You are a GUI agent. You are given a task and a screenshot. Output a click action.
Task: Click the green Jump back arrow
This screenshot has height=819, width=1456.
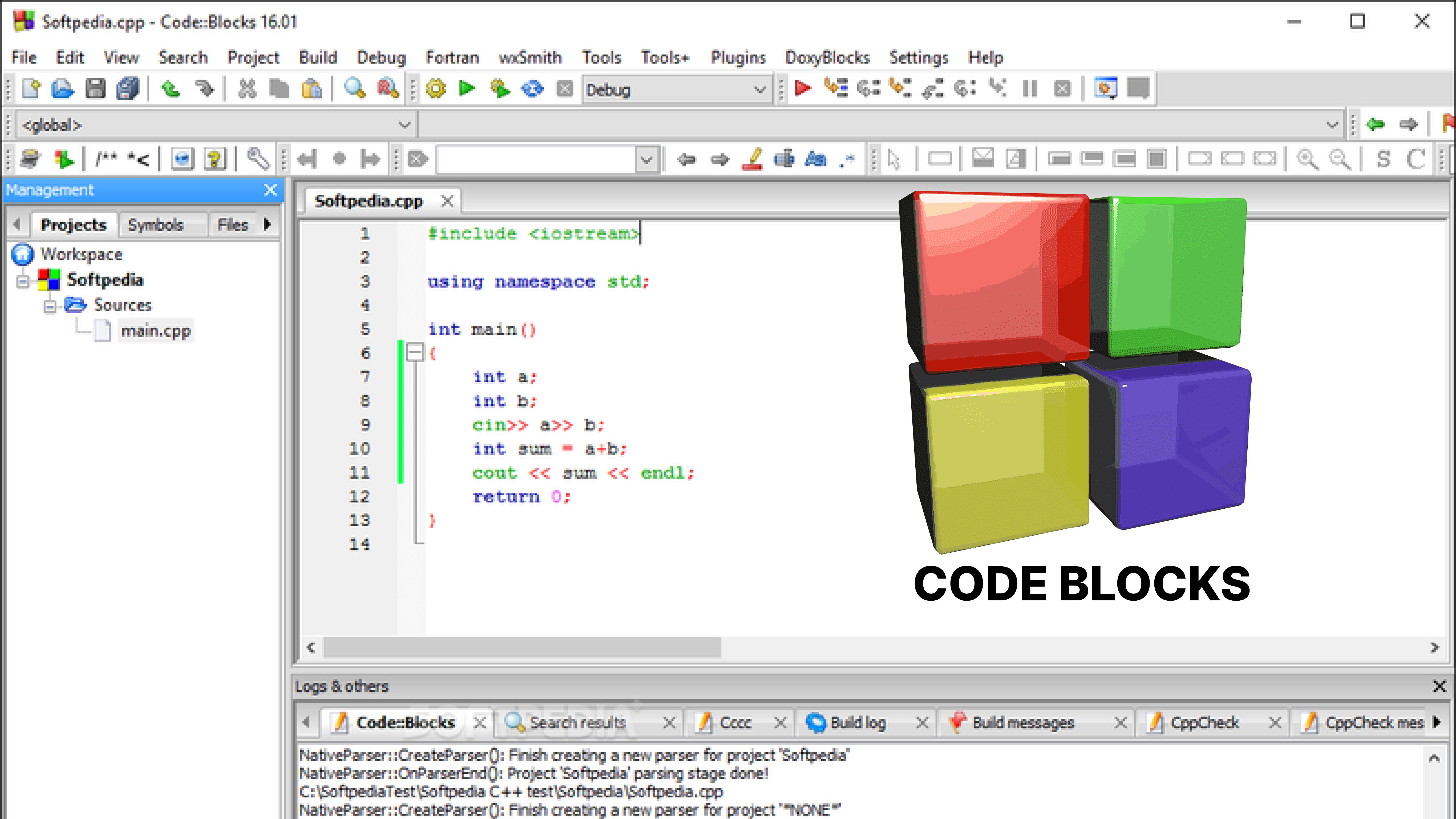click(x=1375, y=124)
